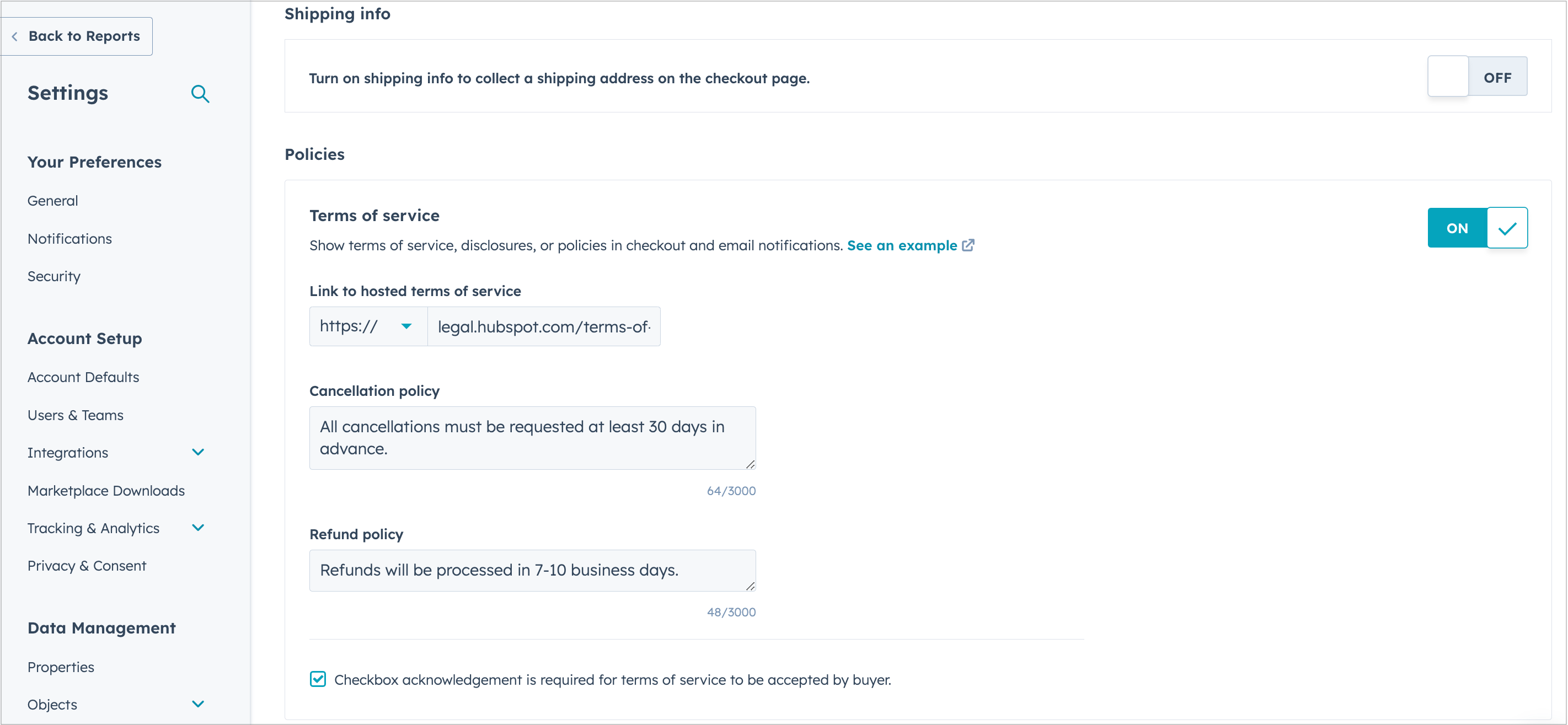Click the hosted terms of service URL field
Viewport: 1568px width, 725px height.
[544, 326]
